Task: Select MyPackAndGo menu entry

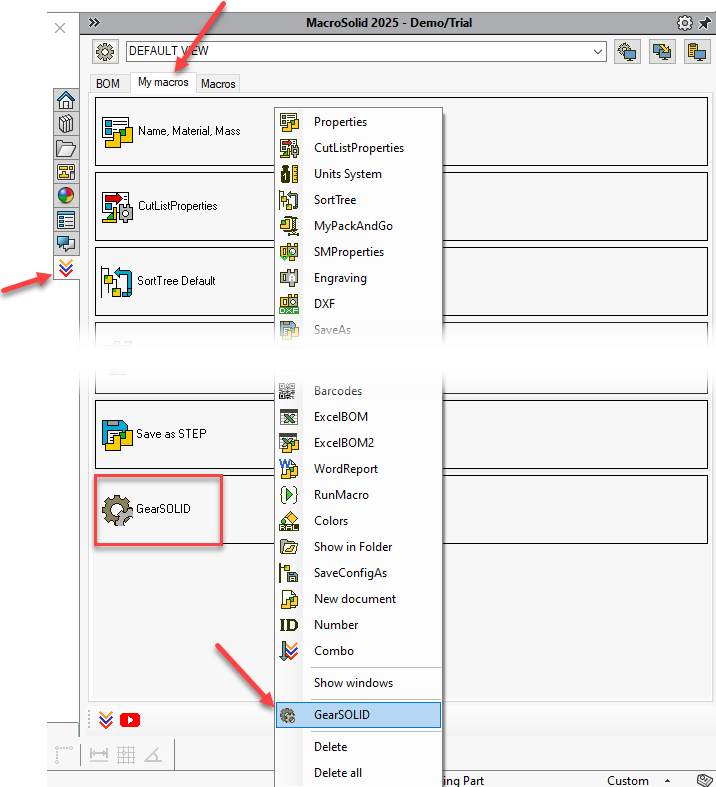Action: pyautogui.click(x=359, y=226)
